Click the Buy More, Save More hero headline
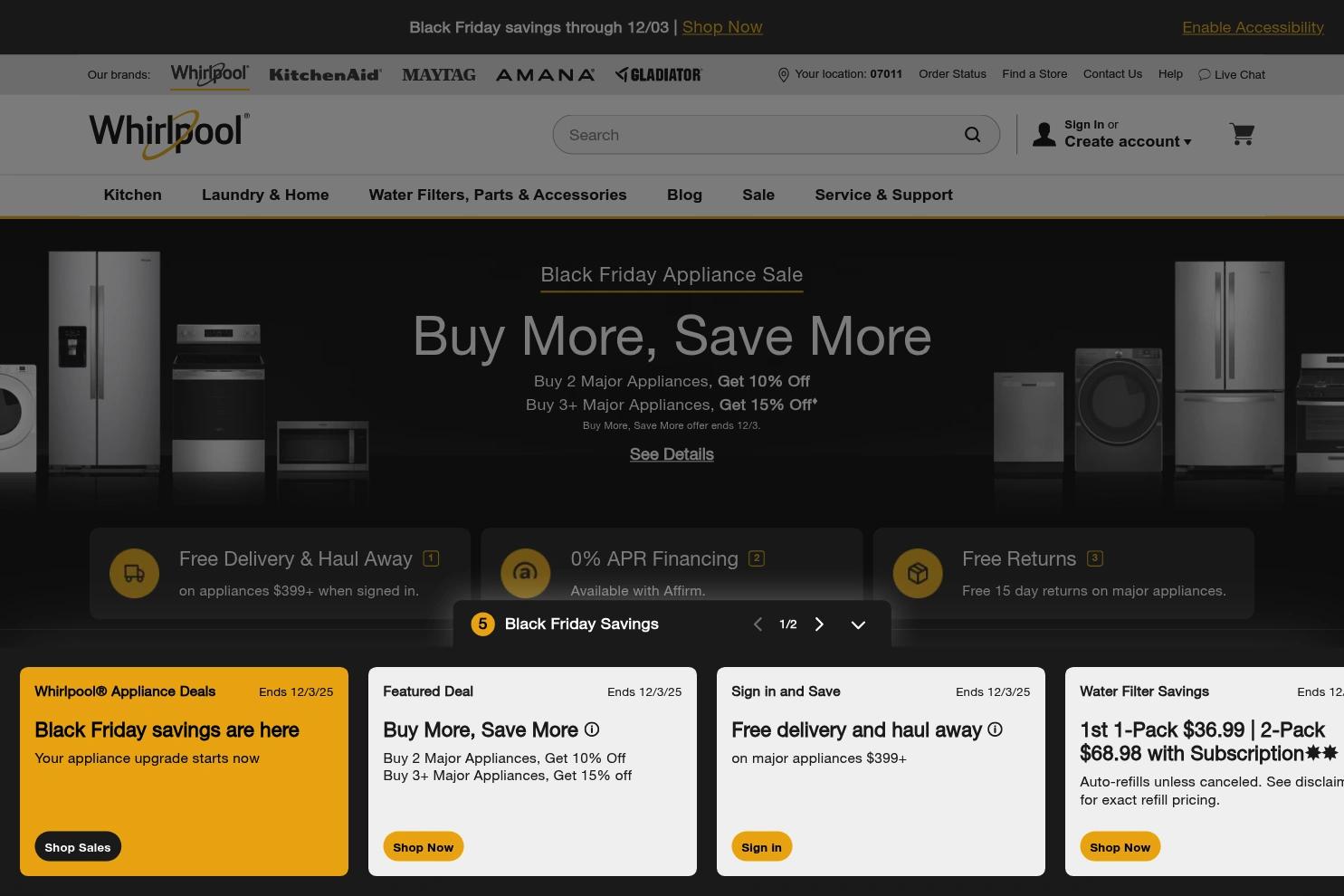Viewport: 1344px width, 896px height. click(672, 337)
